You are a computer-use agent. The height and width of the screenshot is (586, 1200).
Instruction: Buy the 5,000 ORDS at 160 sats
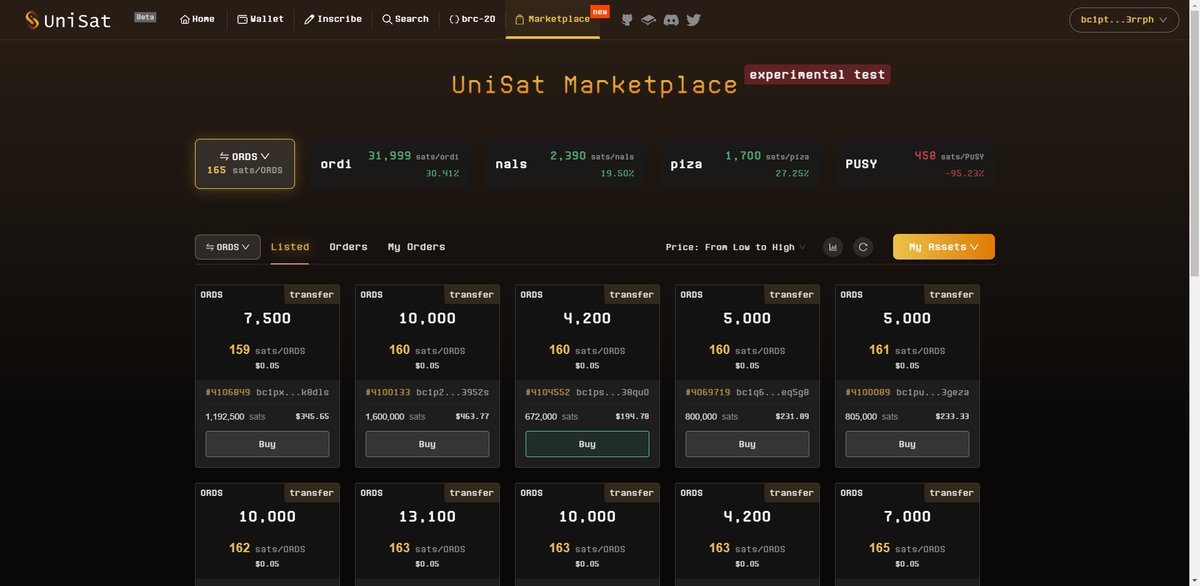tap(747, 444)
